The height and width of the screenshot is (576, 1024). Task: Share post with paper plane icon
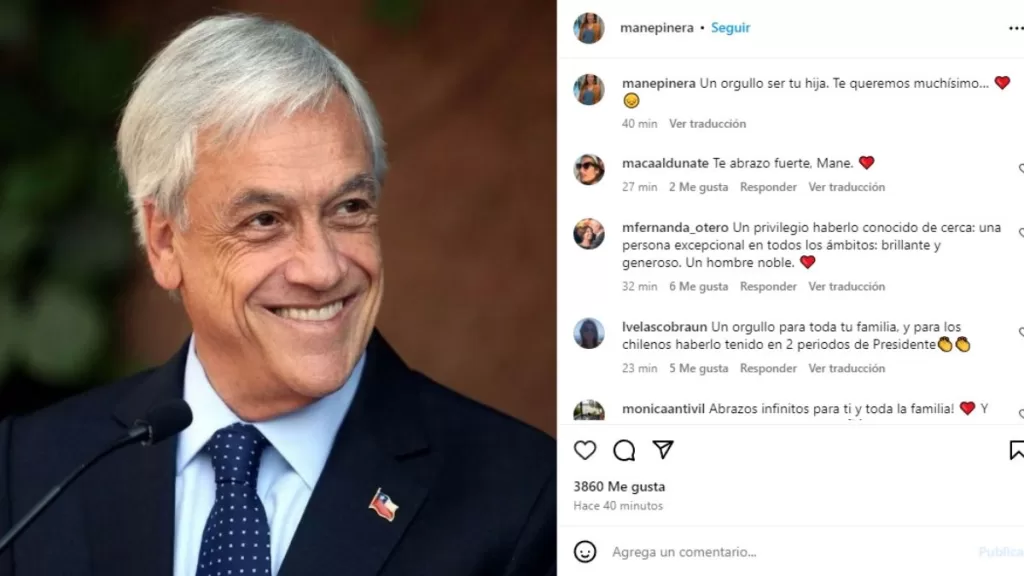(x=663, y=449)
